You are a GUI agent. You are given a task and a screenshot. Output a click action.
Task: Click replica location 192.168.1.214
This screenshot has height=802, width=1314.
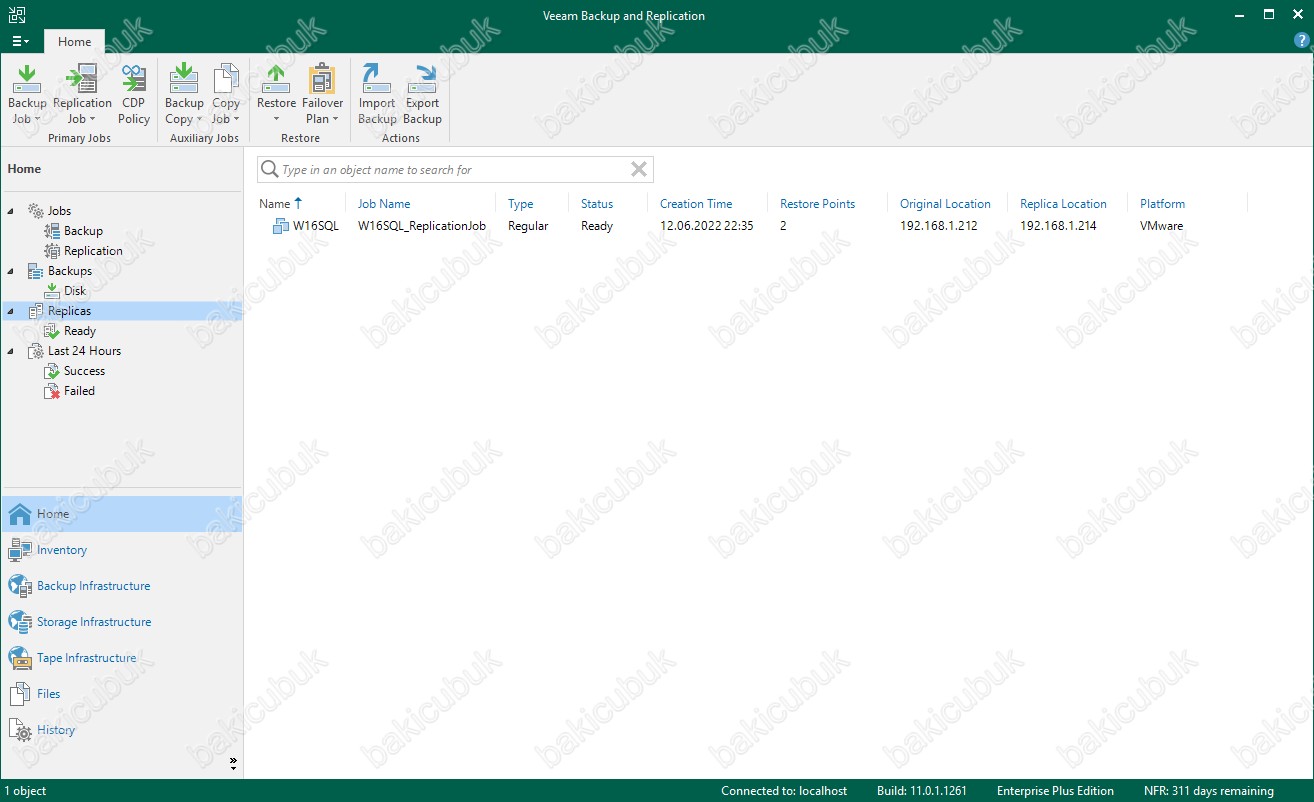point(1058,226)
